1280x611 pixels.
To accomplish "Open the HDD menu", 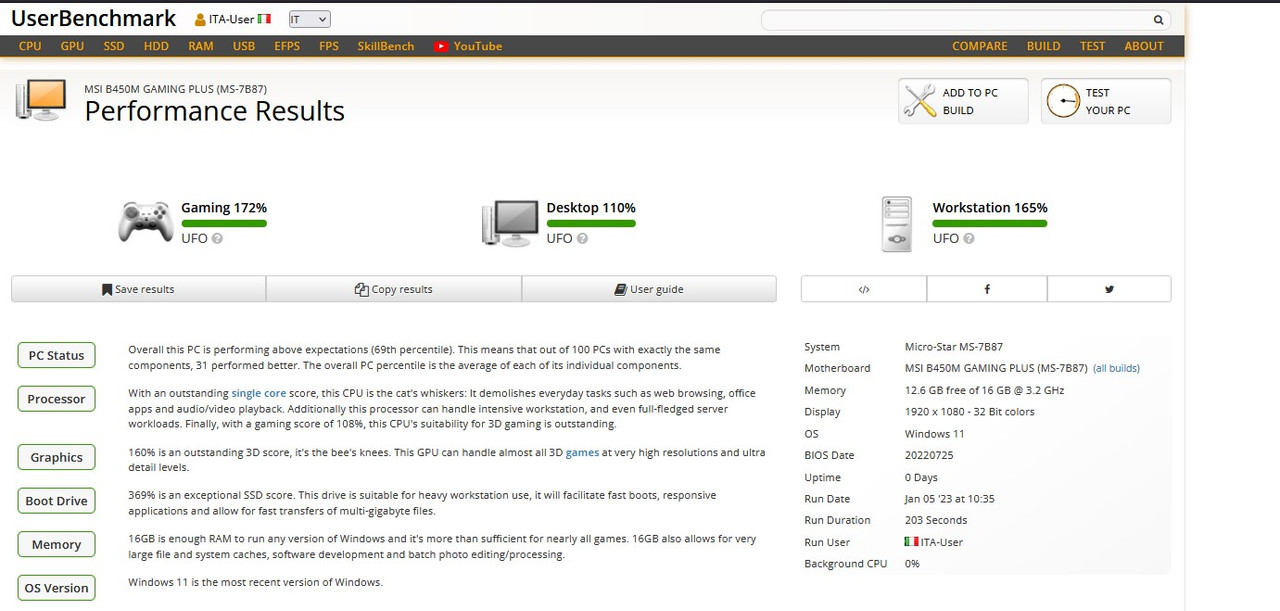I will tap(156, 46).
